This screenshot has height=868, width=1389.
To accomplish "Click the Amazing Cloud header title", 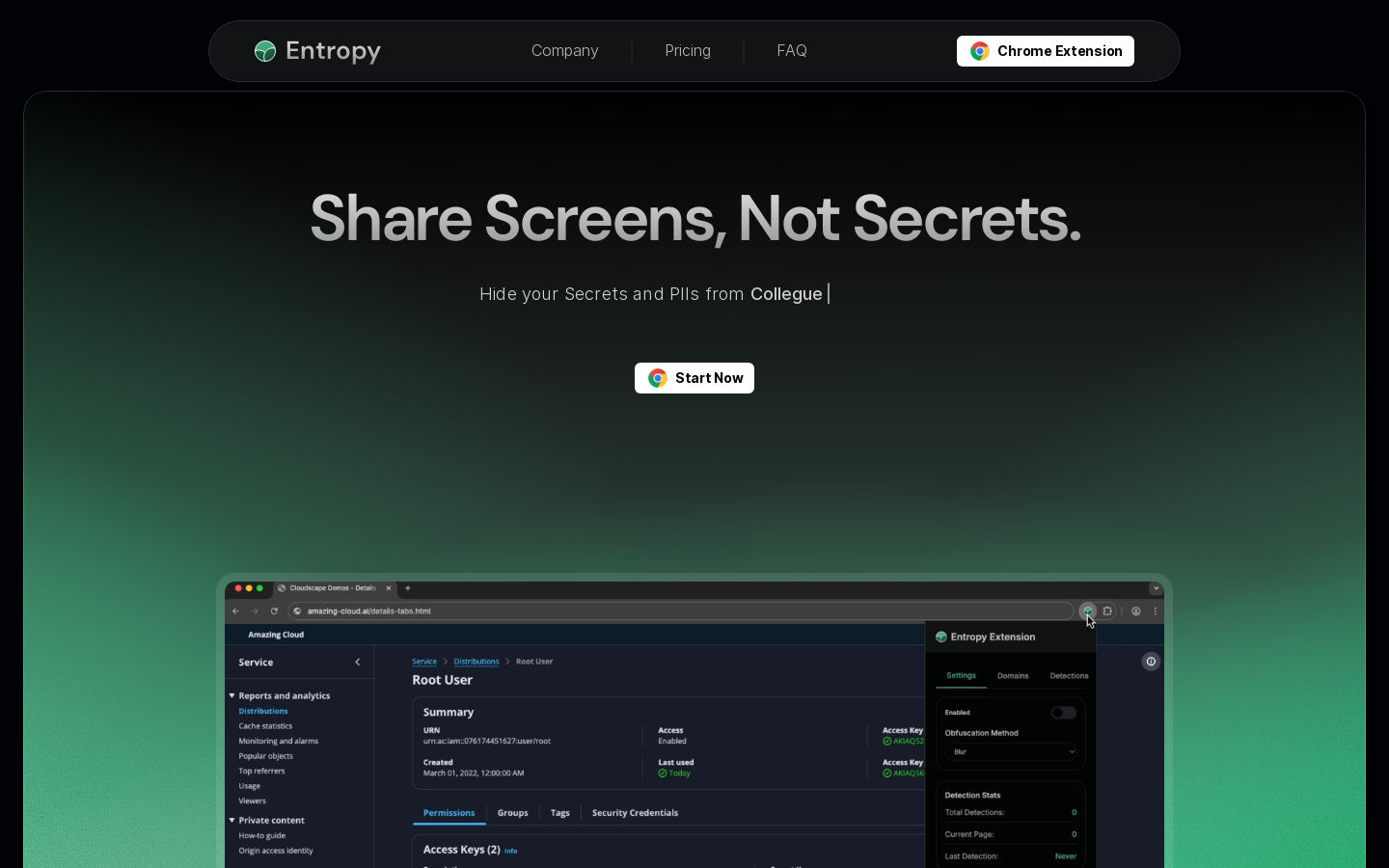I will 276,635.
